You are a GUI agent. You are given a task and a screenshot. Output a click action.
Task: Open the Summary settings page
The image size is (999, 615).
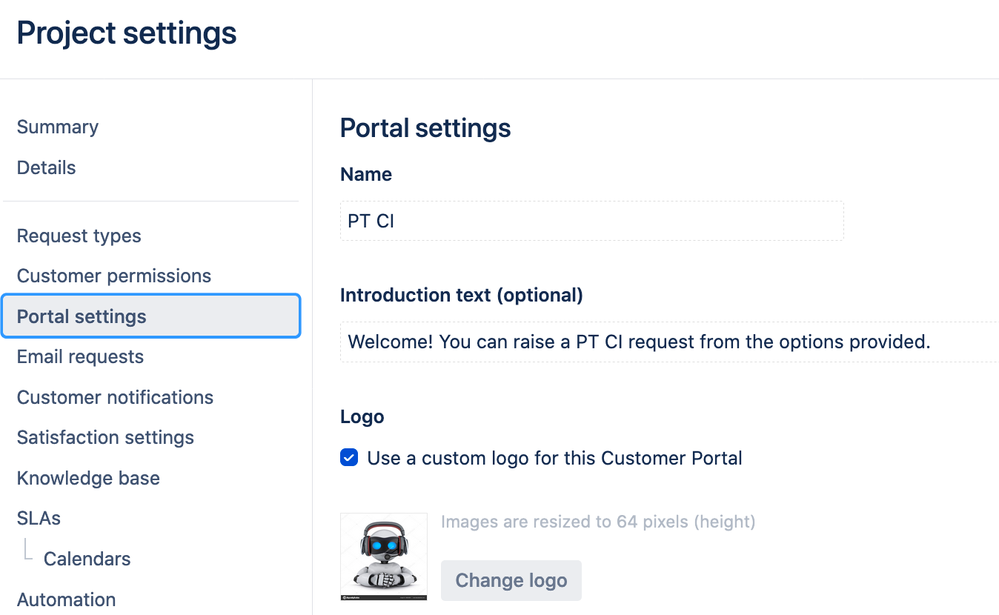[57, 127]
